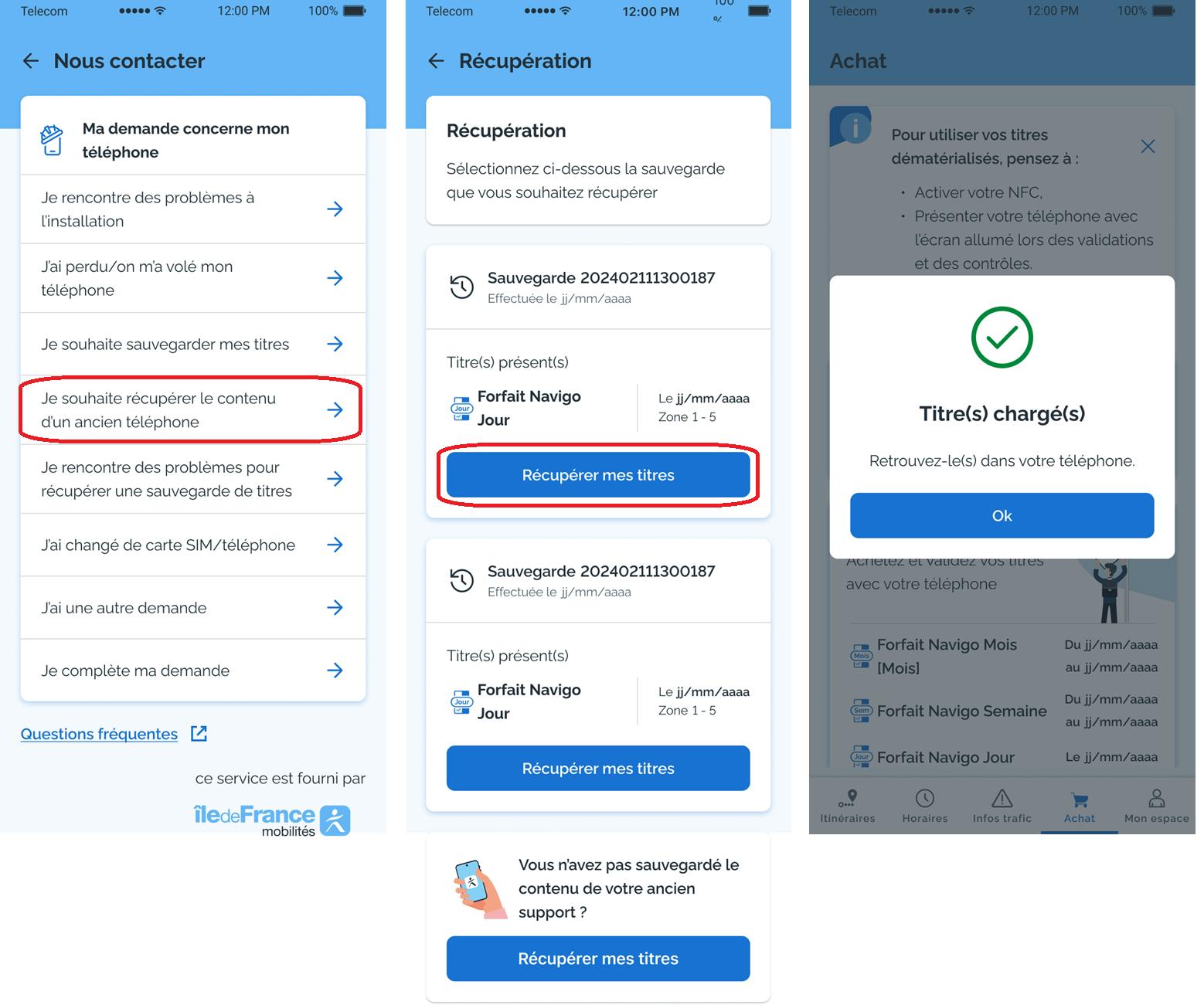
Task: Close the NFC info banner
Action: click(1148, 146)
